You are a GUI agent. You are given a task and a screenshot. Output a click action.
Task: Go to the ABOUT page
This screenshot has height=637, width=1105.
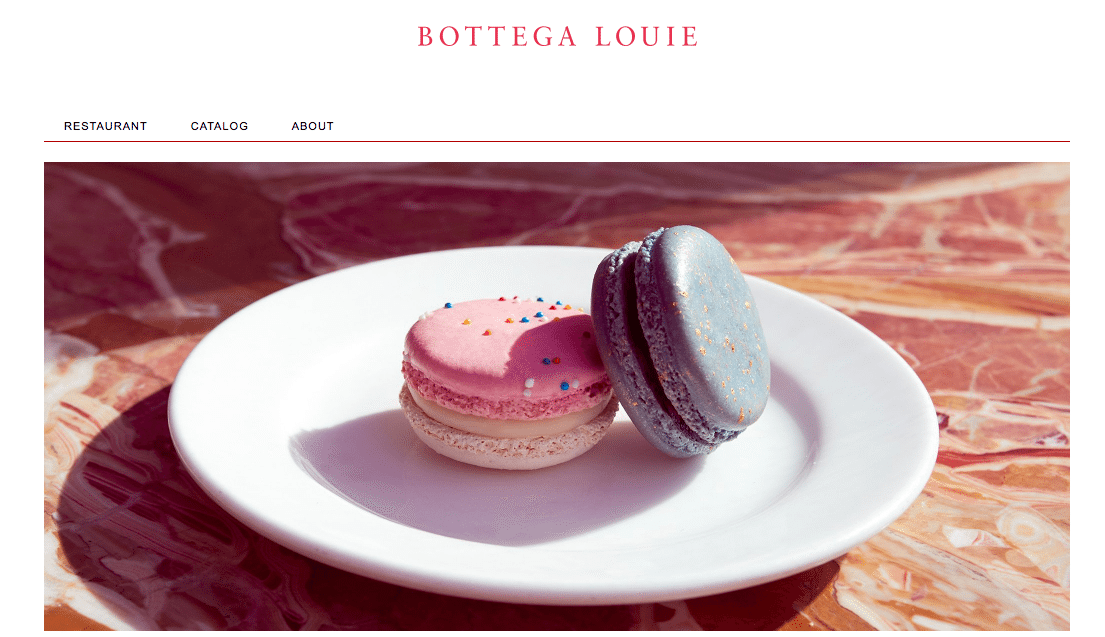click(x=312, y=126)
